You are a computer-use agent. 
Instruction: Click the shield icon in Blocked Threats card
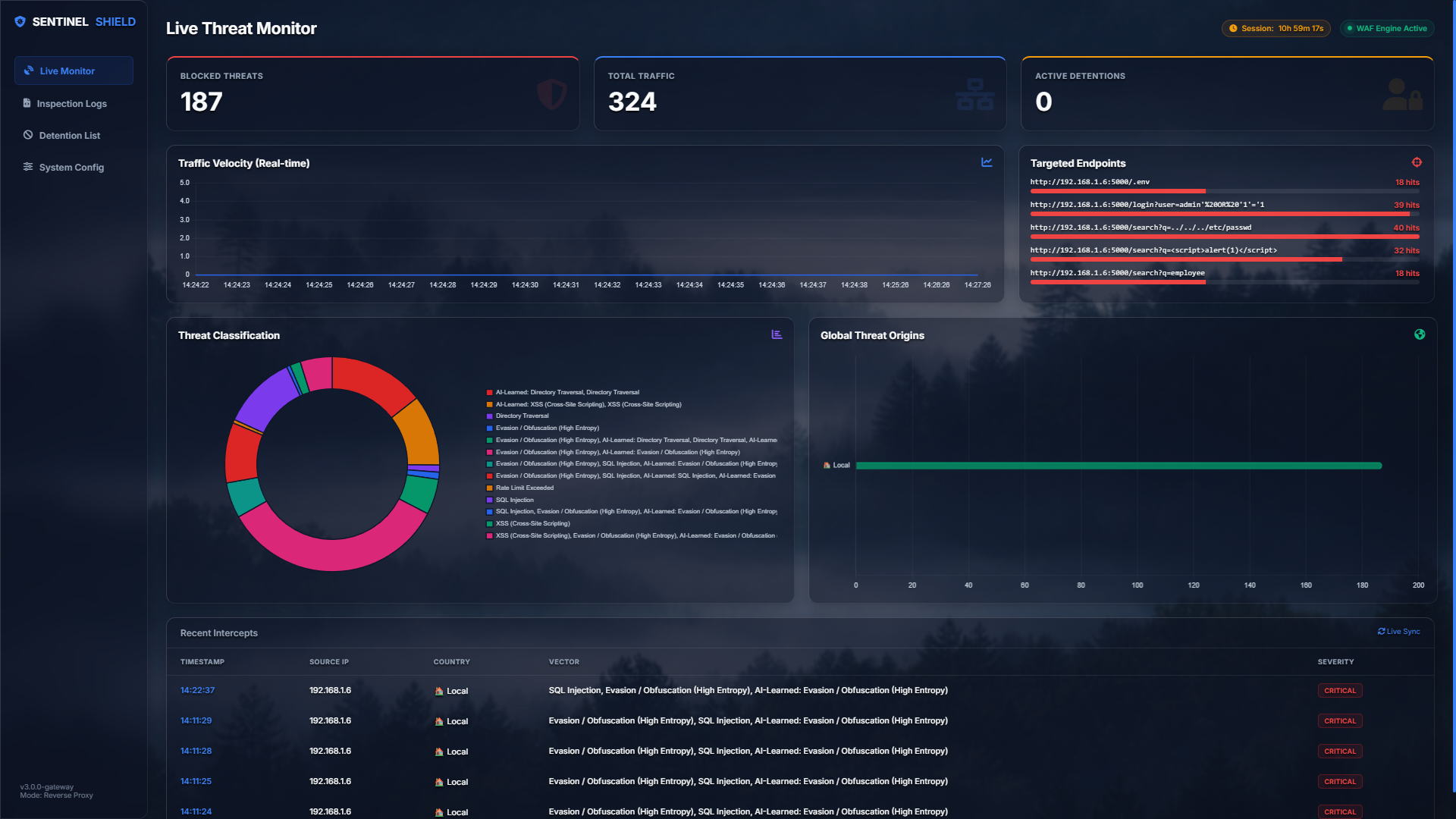tap(551, 95)
